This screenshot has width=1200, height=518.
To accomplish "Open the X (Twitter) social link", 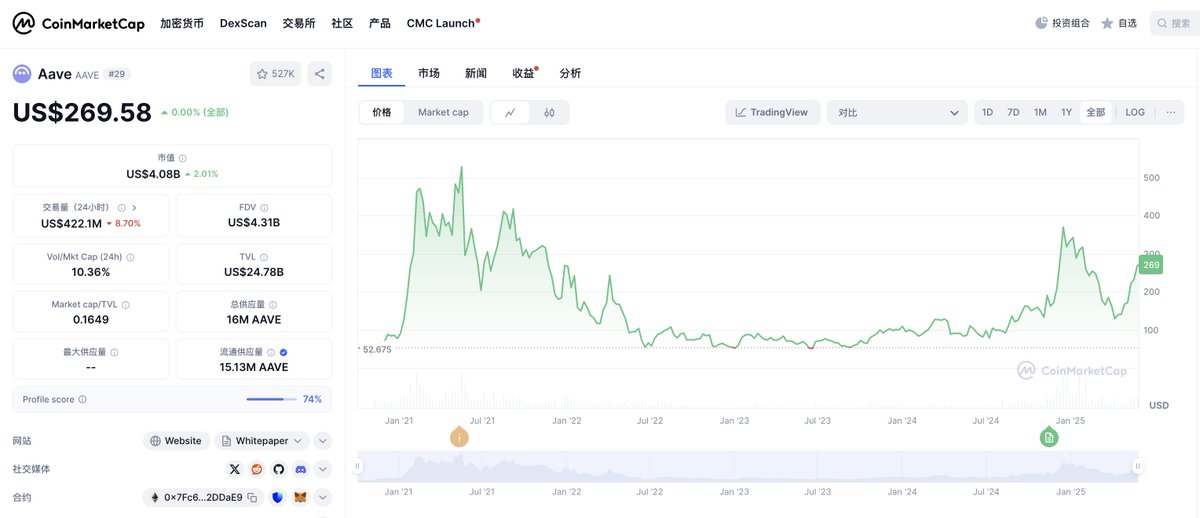I will click(235, 469).
